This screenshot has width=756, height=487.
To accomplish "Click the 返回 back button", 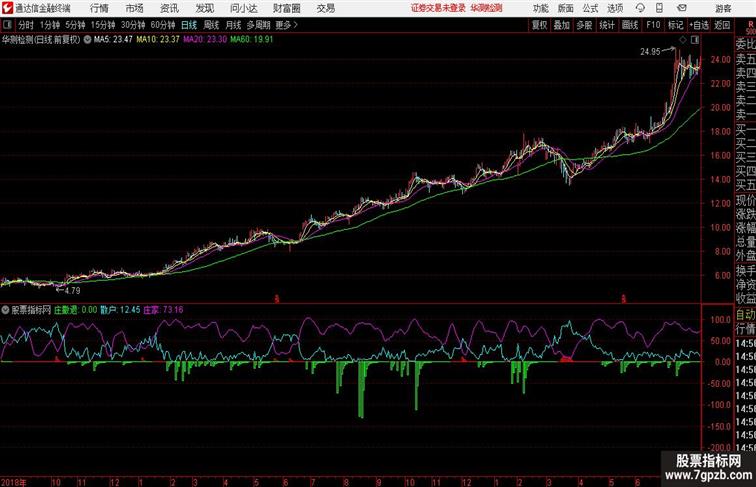I will click(x=722, y=25).
